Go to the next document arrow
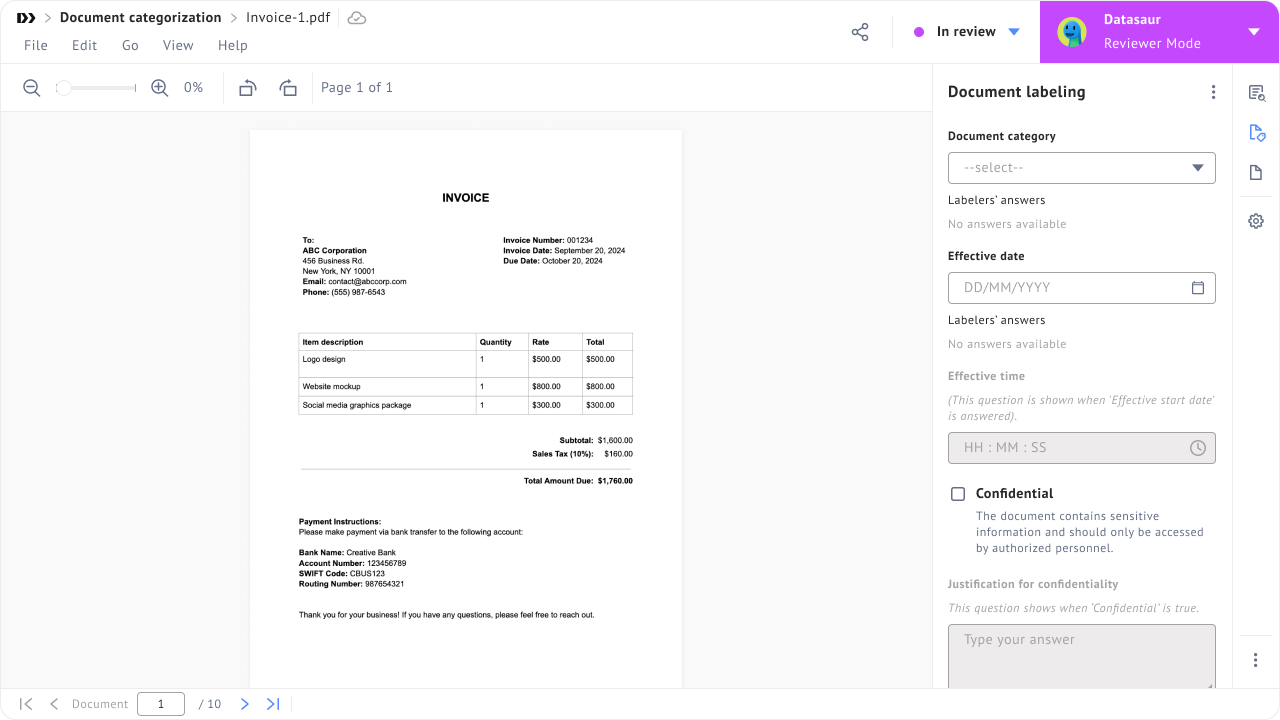 (244, 704)
